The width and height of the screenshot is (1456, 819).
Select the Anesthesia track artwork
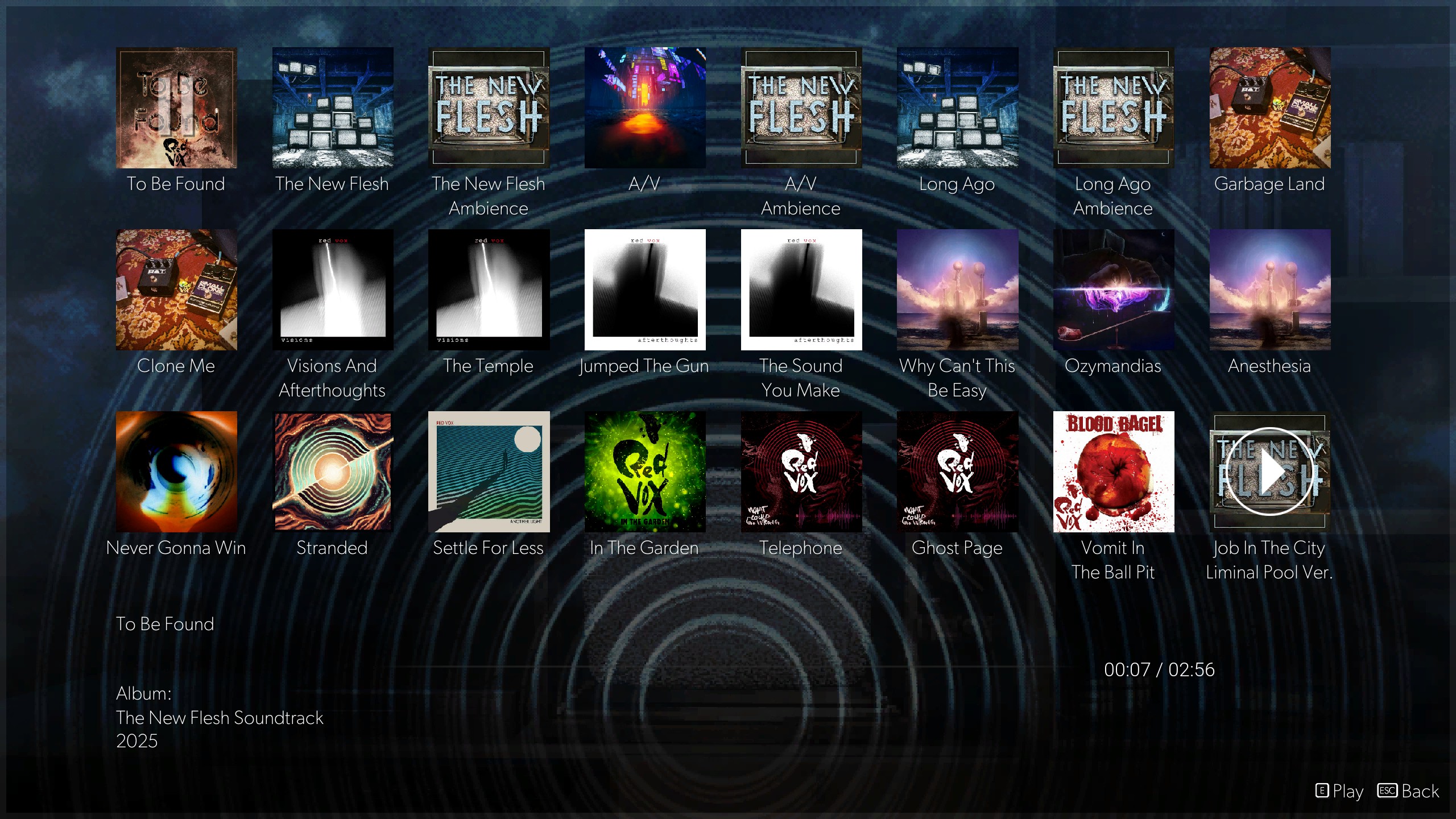[1269, 289]
